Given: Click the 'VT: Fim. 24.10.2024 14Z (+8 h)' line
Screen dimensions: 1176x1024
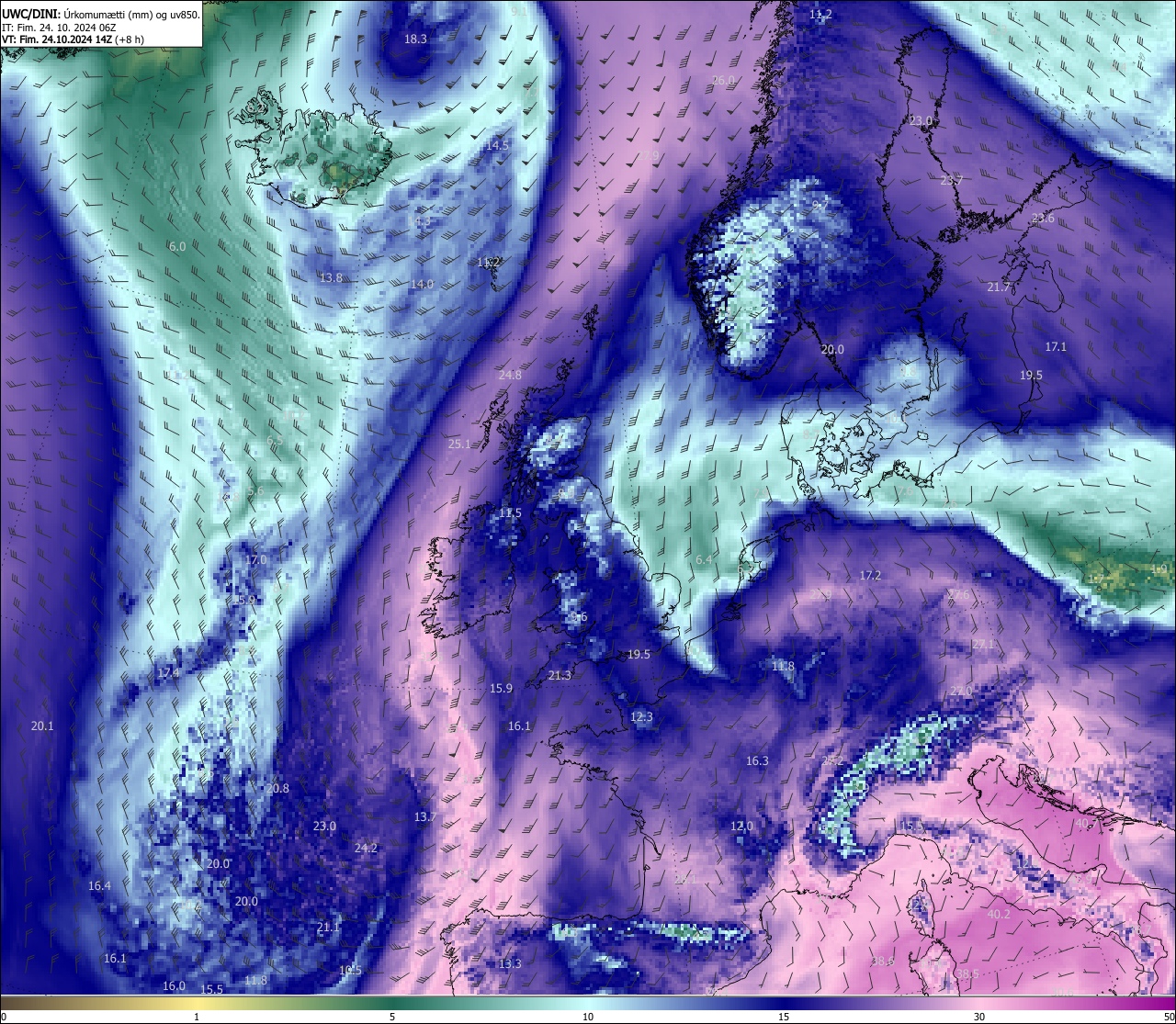Looking at the screenshot, I should (73, 39).
